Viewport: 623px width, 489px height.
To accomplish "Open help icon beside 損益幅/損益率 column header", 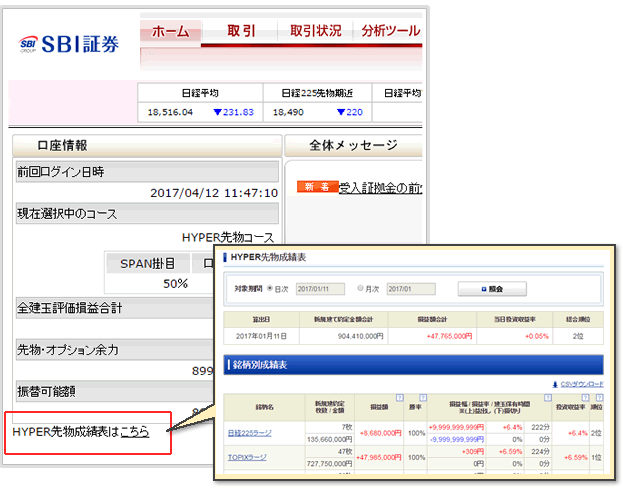I will click(x=548, y=397).
